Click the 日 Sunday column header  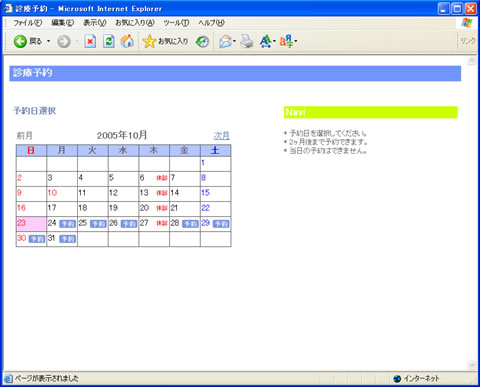pos(31,150)
